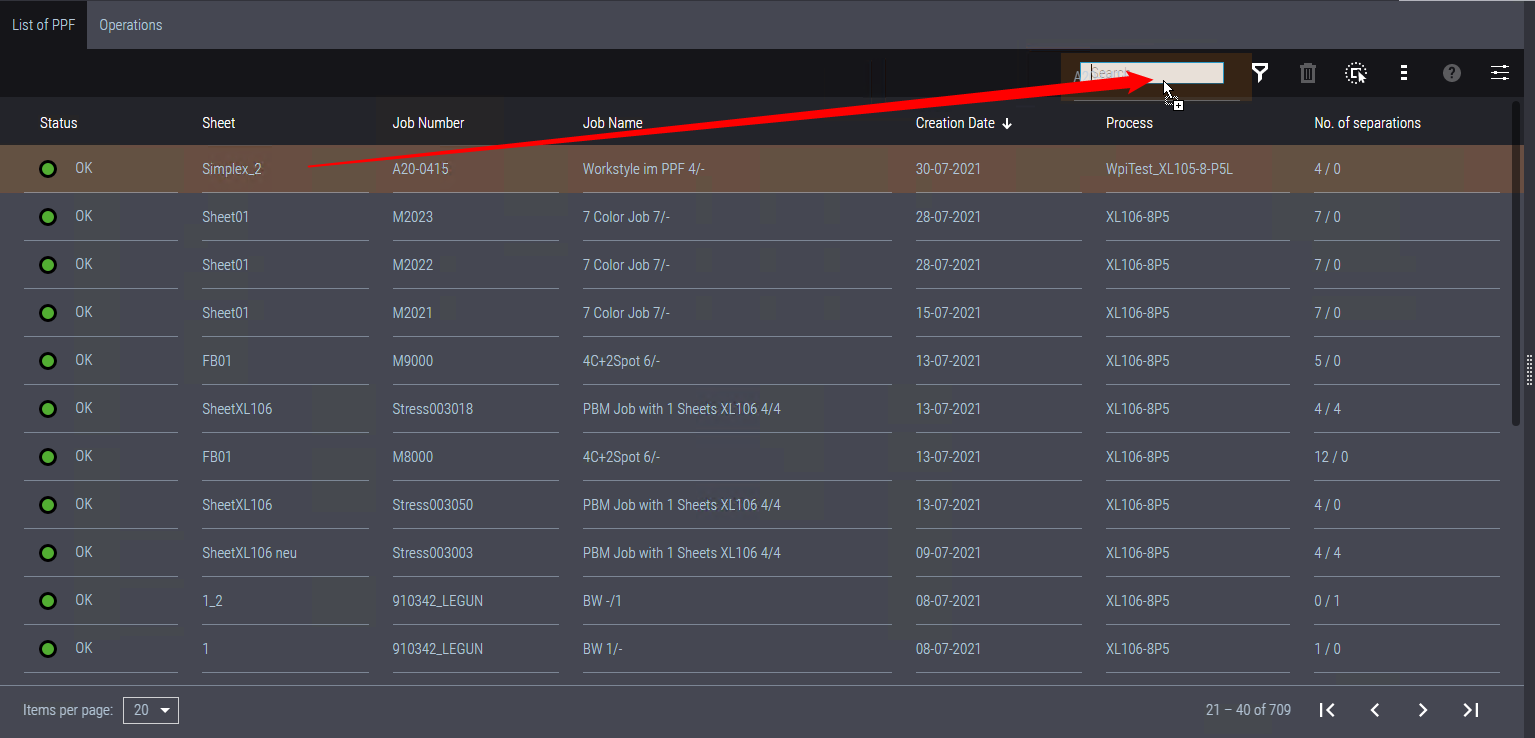Jump to the last page
Viewport: 1535px width, 738px height.
pos(1471,710)
